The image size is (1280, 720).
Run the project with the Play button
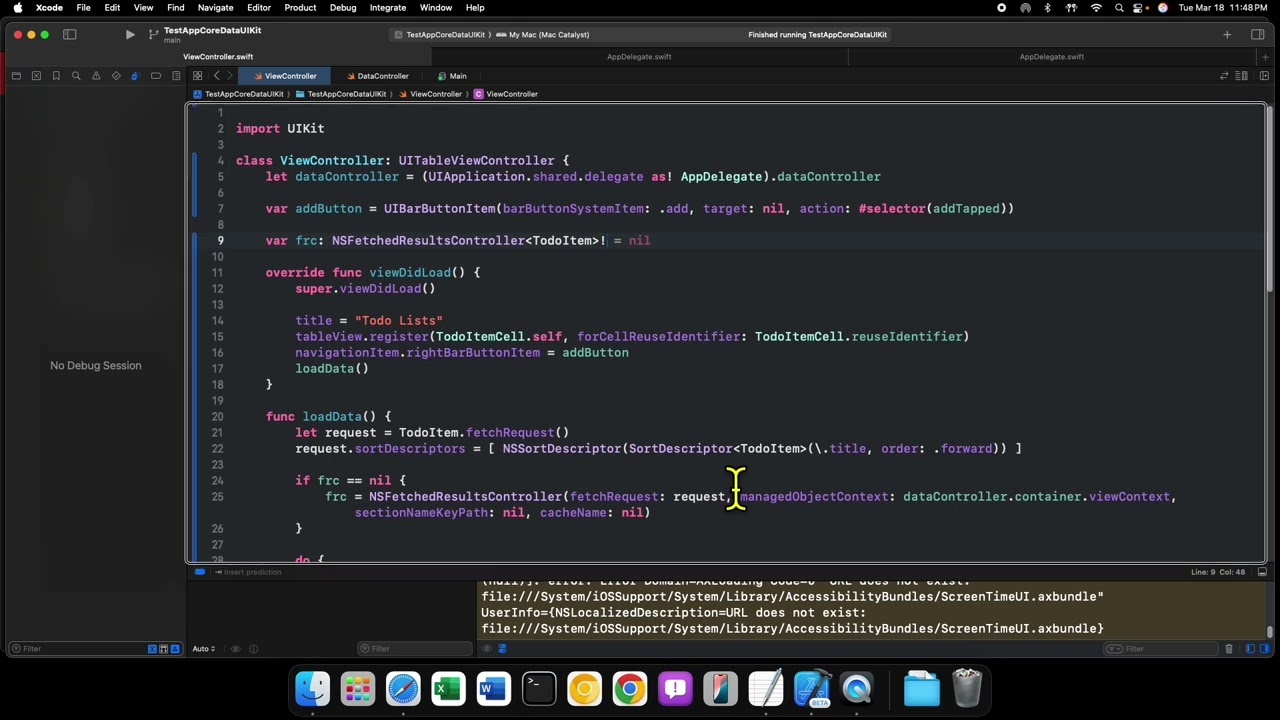pos(130,35)
